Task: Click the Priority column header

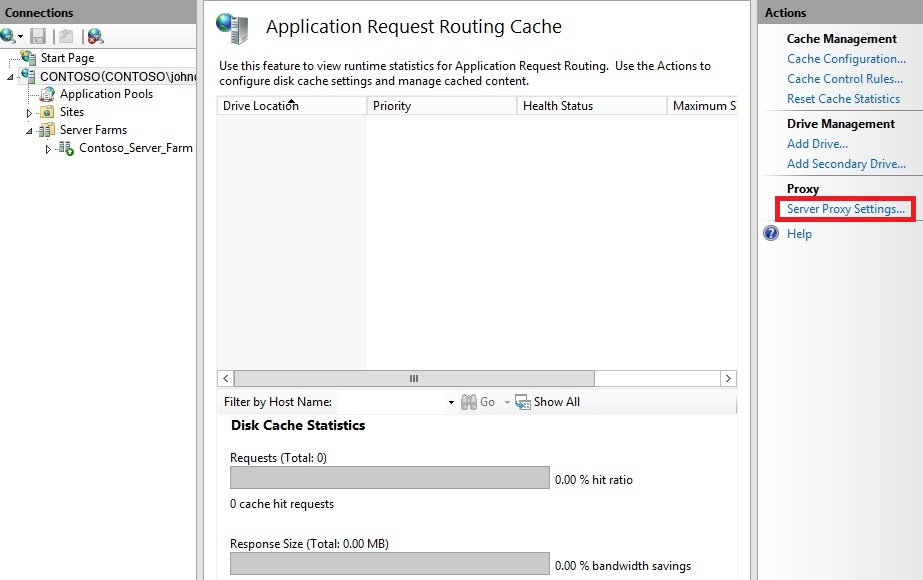Action: point(391,105)
